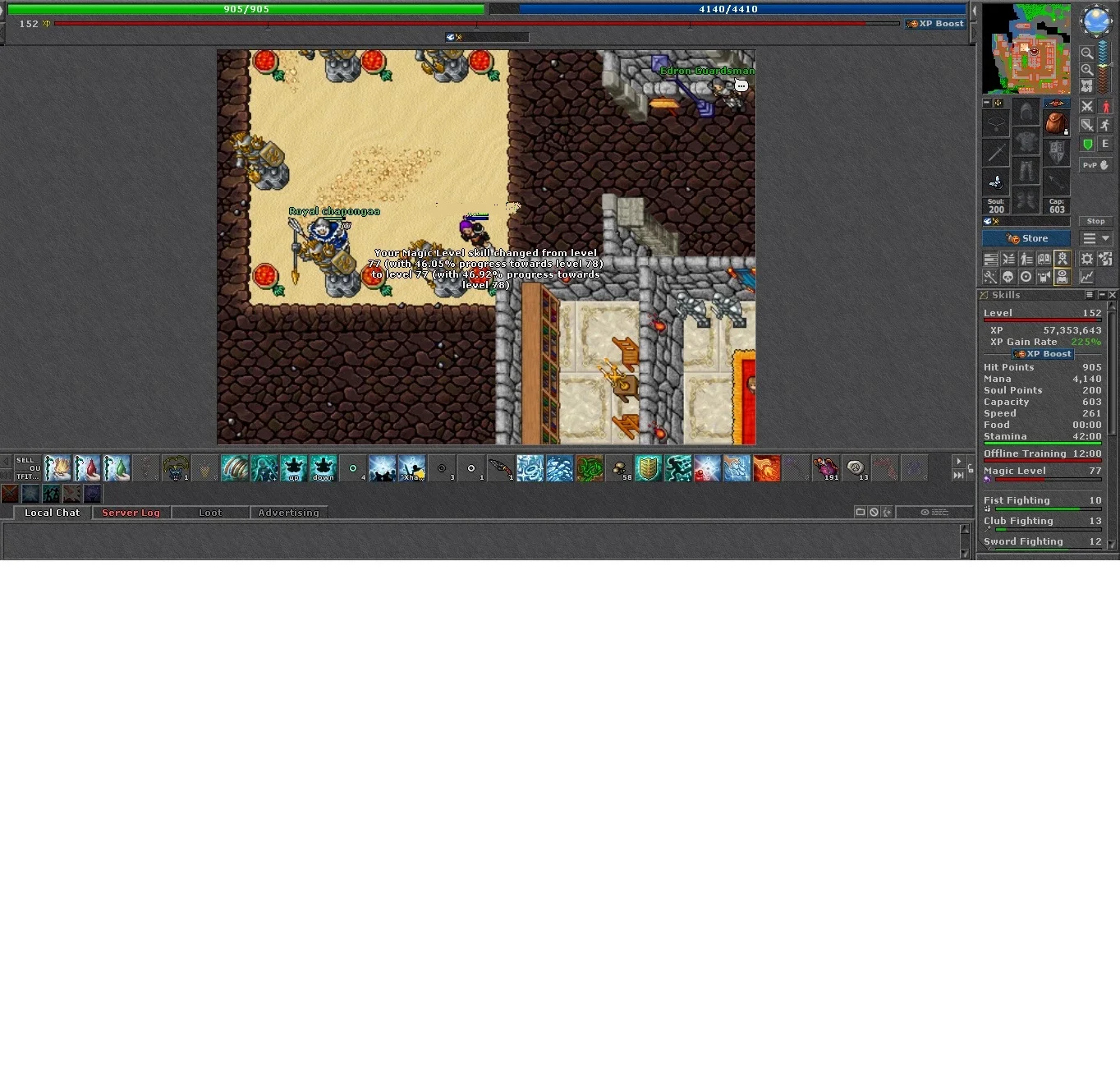Toggle the PvP secure mode
Viewport: 1120px width, 1086px height.
pyautogui.click(x=1096, y=165)
